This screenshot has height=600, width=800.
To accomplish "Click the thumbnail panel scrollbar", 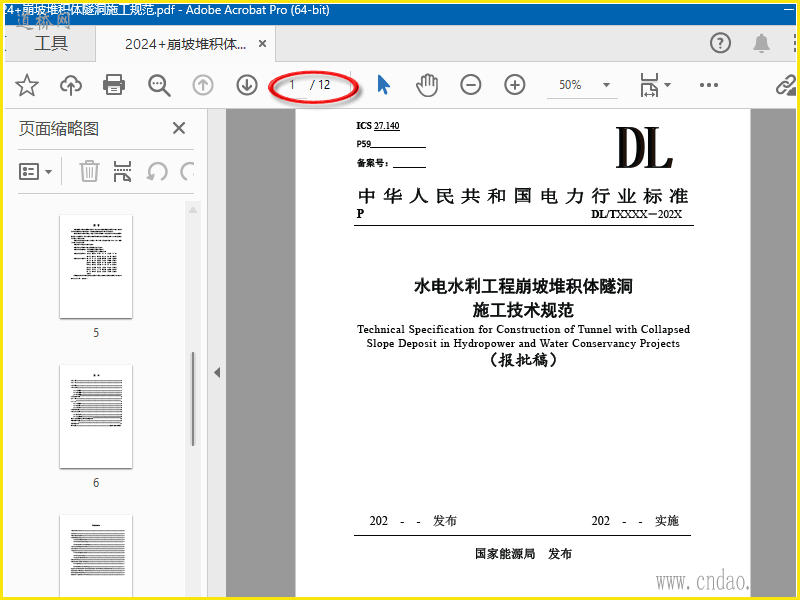I will [193, 398].
